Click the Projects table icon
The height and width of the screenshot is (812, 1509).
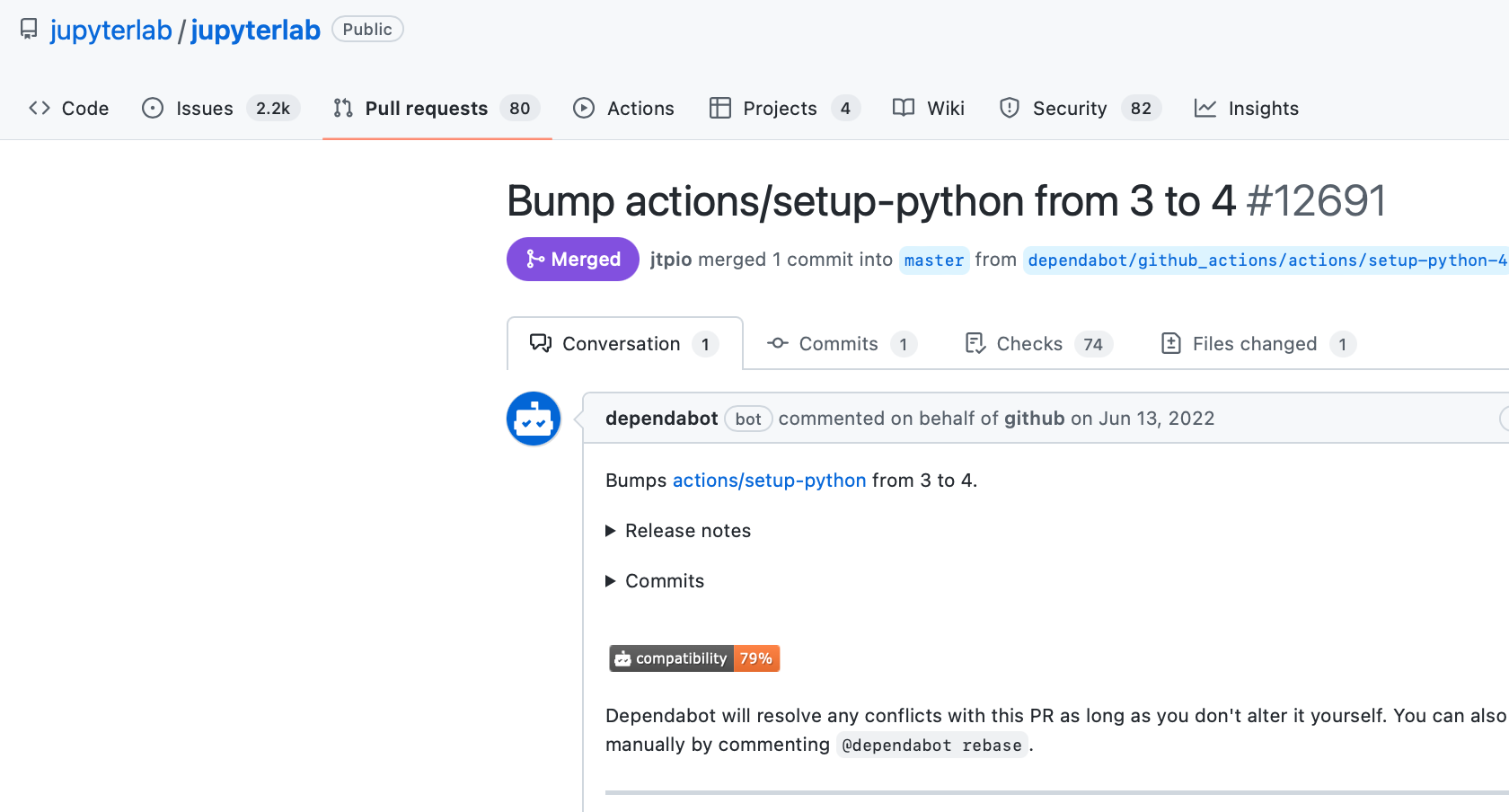720,108
